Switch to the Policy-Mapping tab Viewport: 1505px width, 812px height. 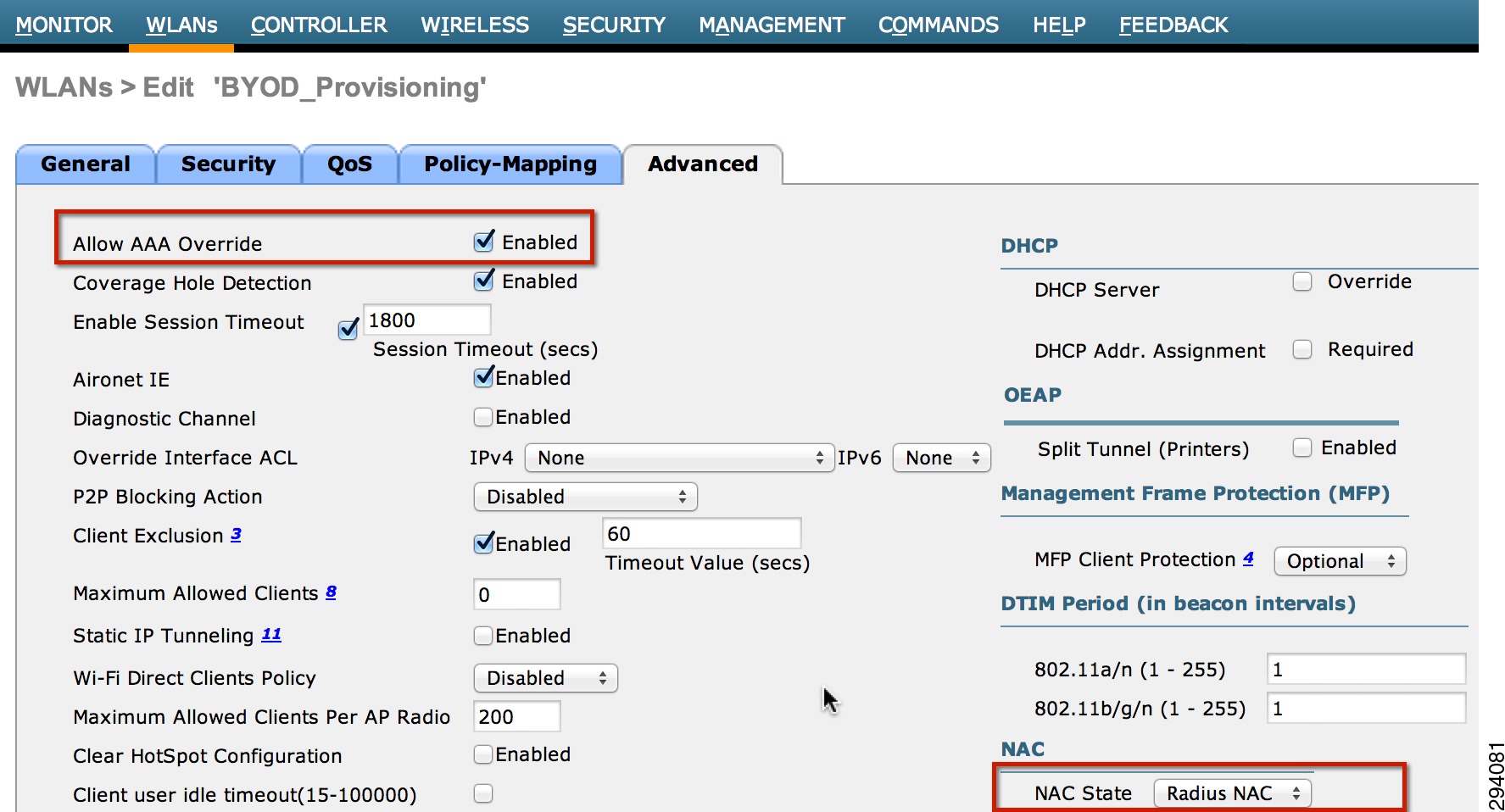(510, 164)
